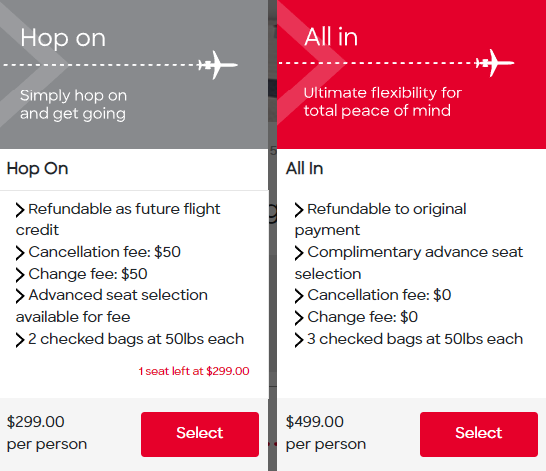The height and width of the screenshot is (471, 546).
Task: Click the $499.00 per person price text
Action: tap(326, 433)
